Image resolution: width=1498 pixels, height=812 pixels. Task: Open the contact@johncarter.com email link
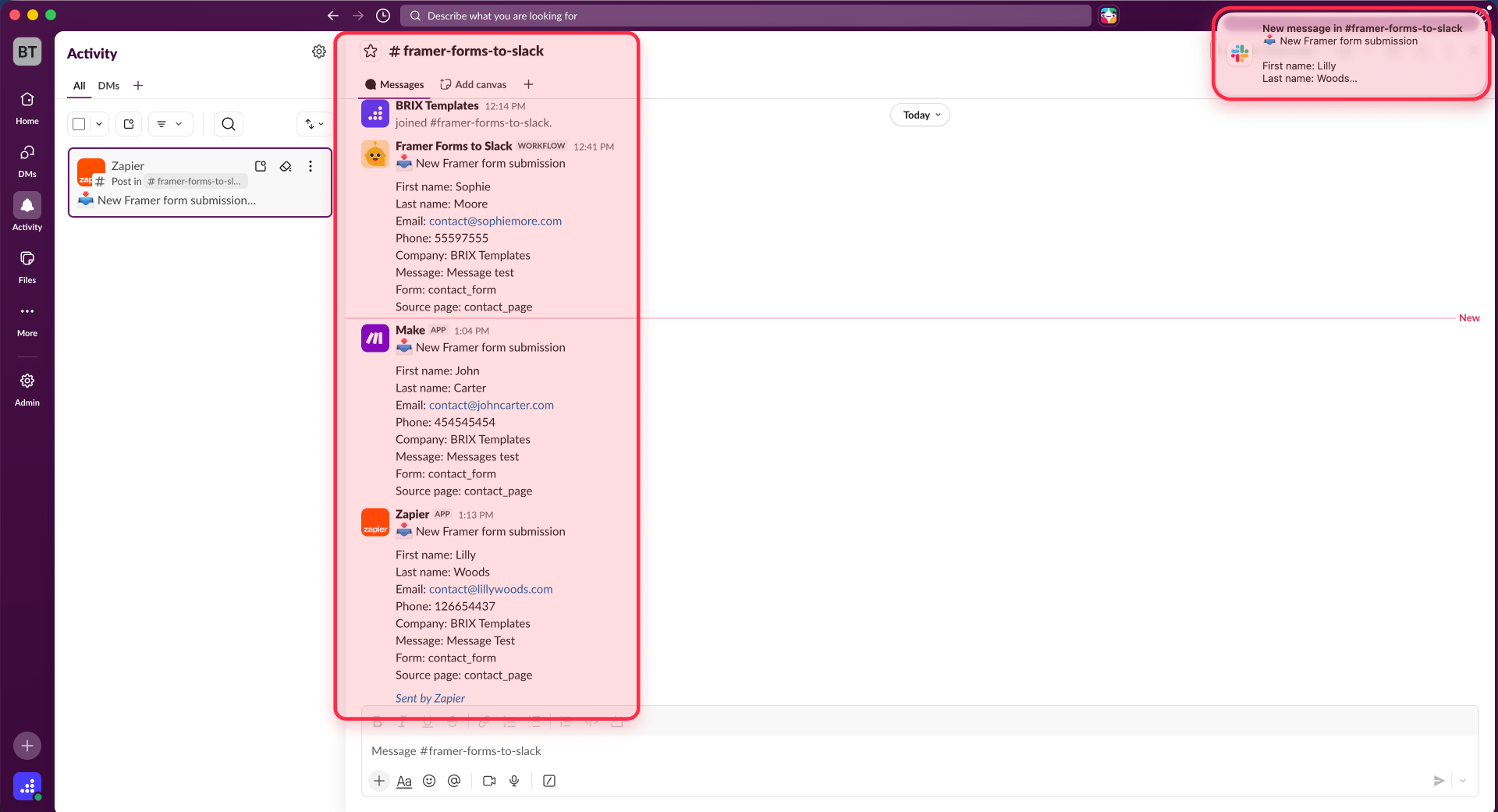[x=492, y=405]
